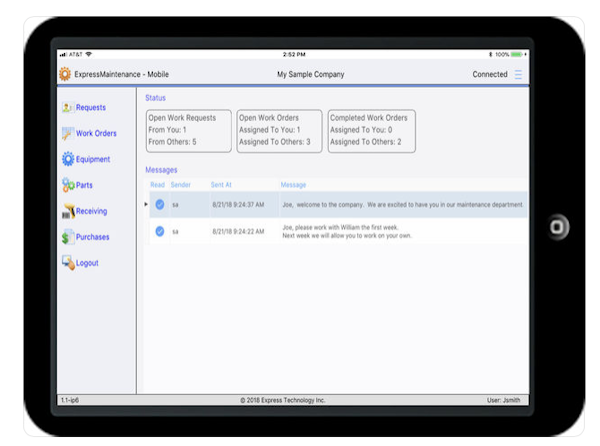Open the Receiving icon
600x446 pixels.
point(68,211)
